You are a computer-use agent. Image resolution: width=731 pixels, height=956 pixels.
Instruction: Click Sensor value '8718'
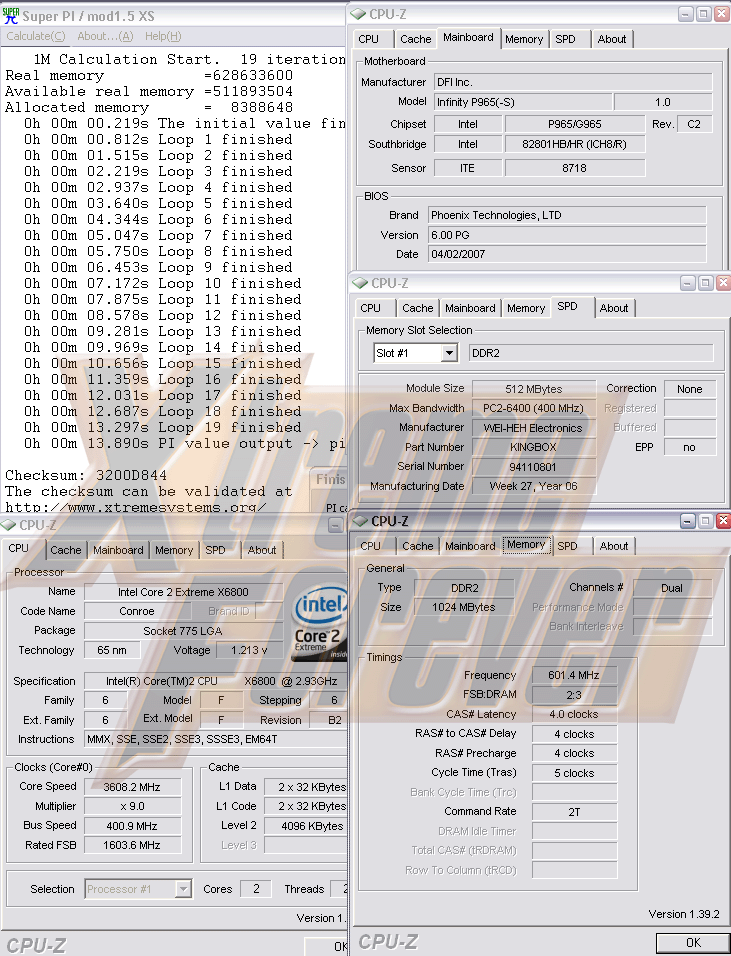[x=574, y=168]
